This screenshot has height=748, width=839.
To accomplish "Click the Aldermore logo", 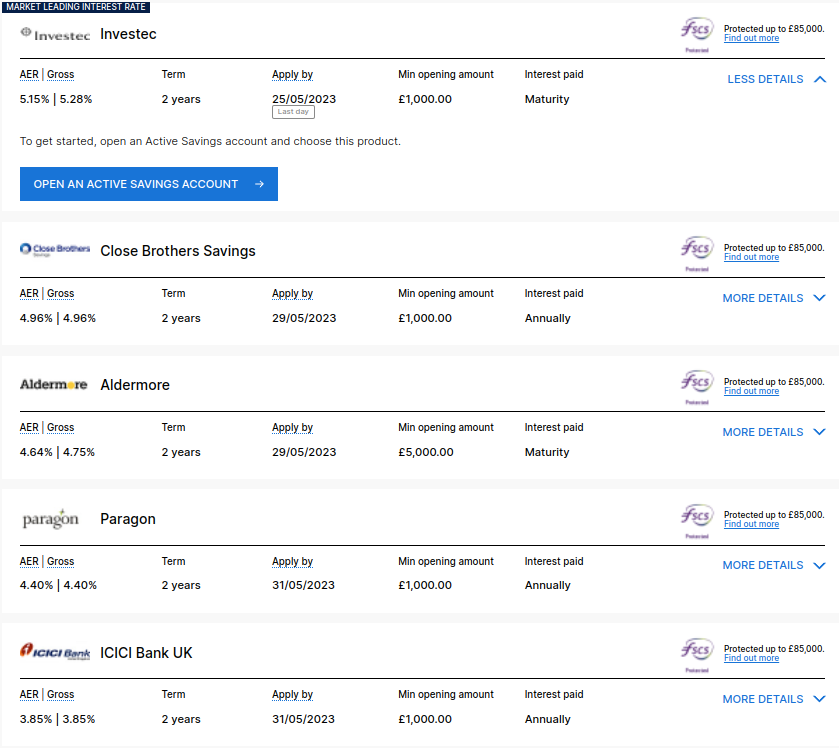I will [x=54, y=384].
